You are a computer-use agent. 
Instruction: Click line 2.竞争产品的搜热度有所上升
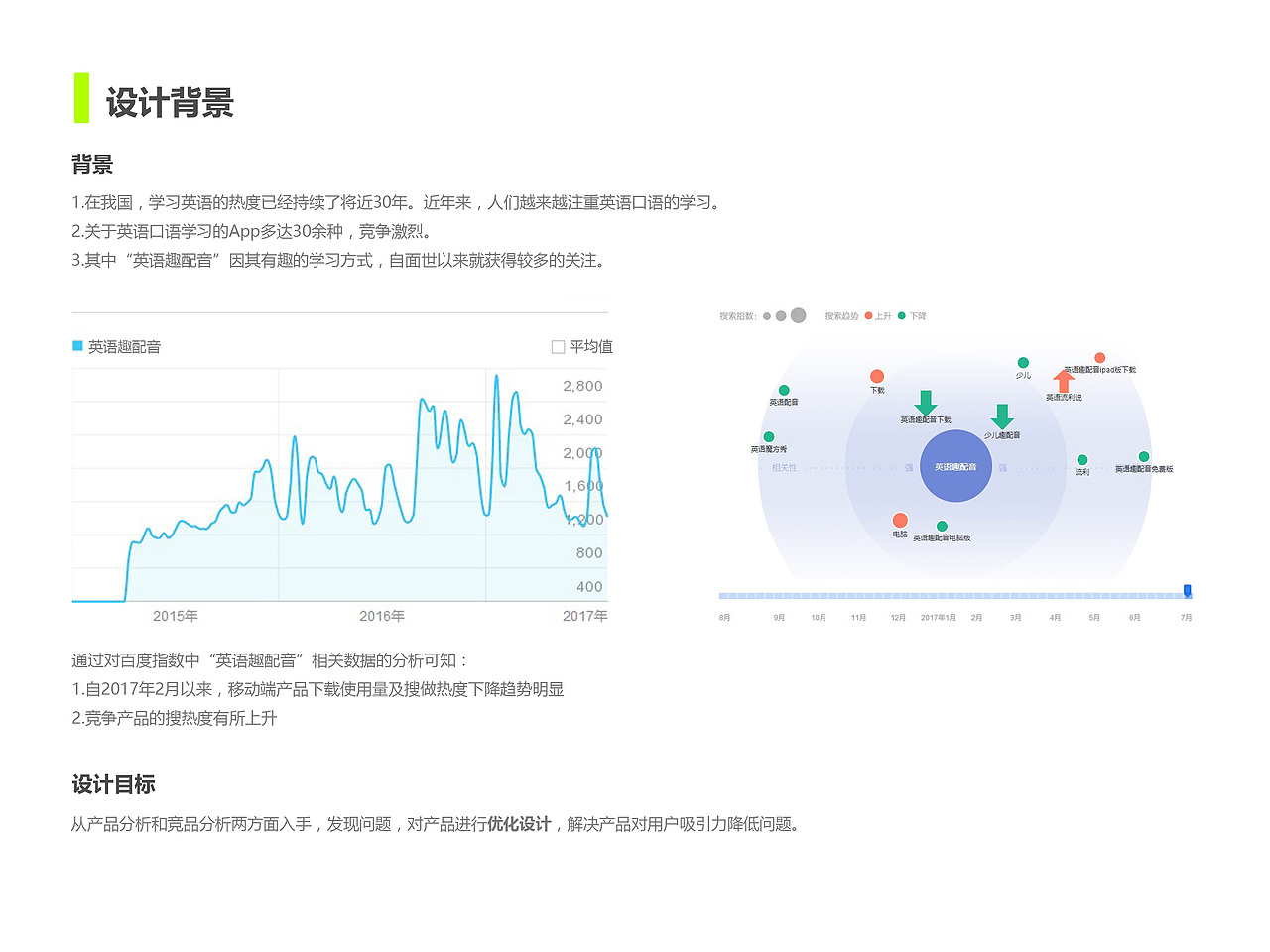coord(175,718)
